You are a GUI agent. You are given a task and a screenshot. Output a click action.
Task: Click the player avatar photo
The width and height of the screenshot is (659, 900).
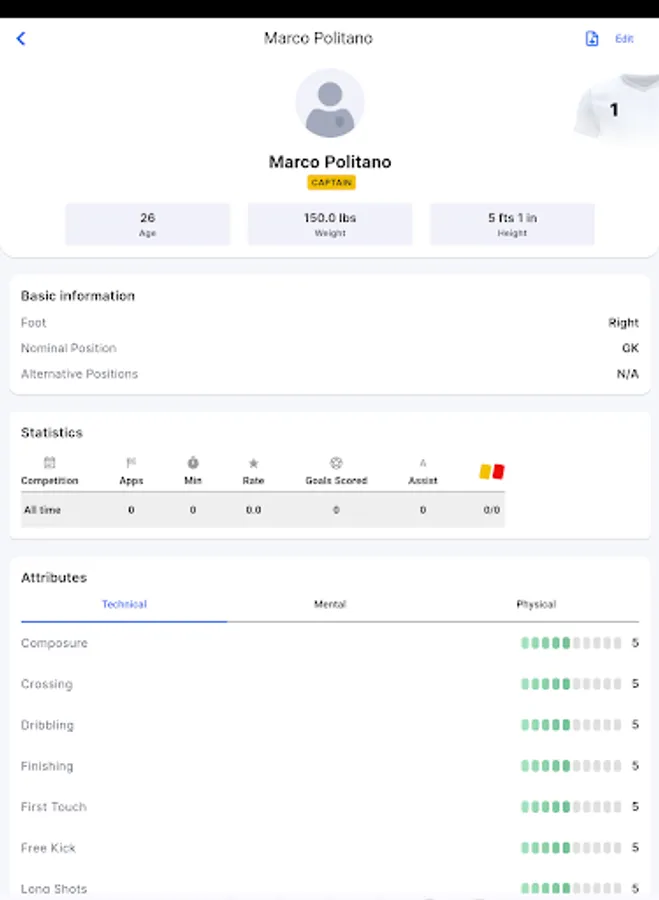click(x=330, y=103)
